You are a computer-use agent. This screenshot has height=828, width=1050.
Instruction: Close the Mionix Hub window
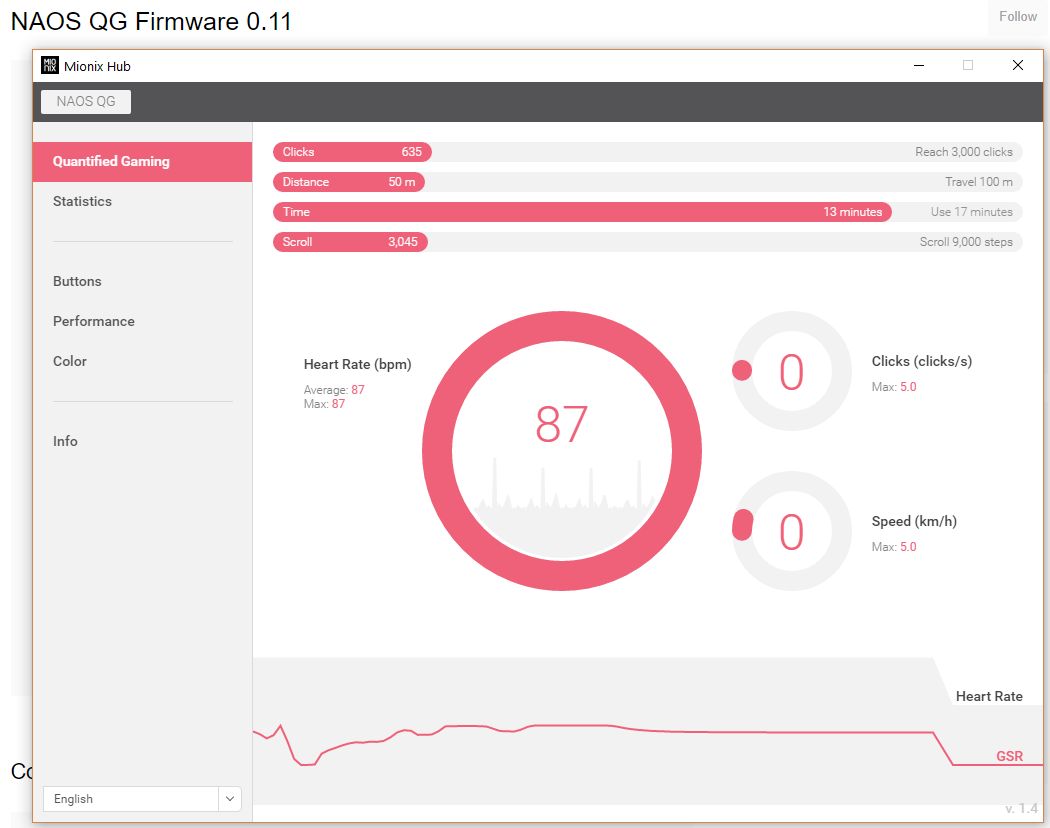click(x=1018, y=65)
